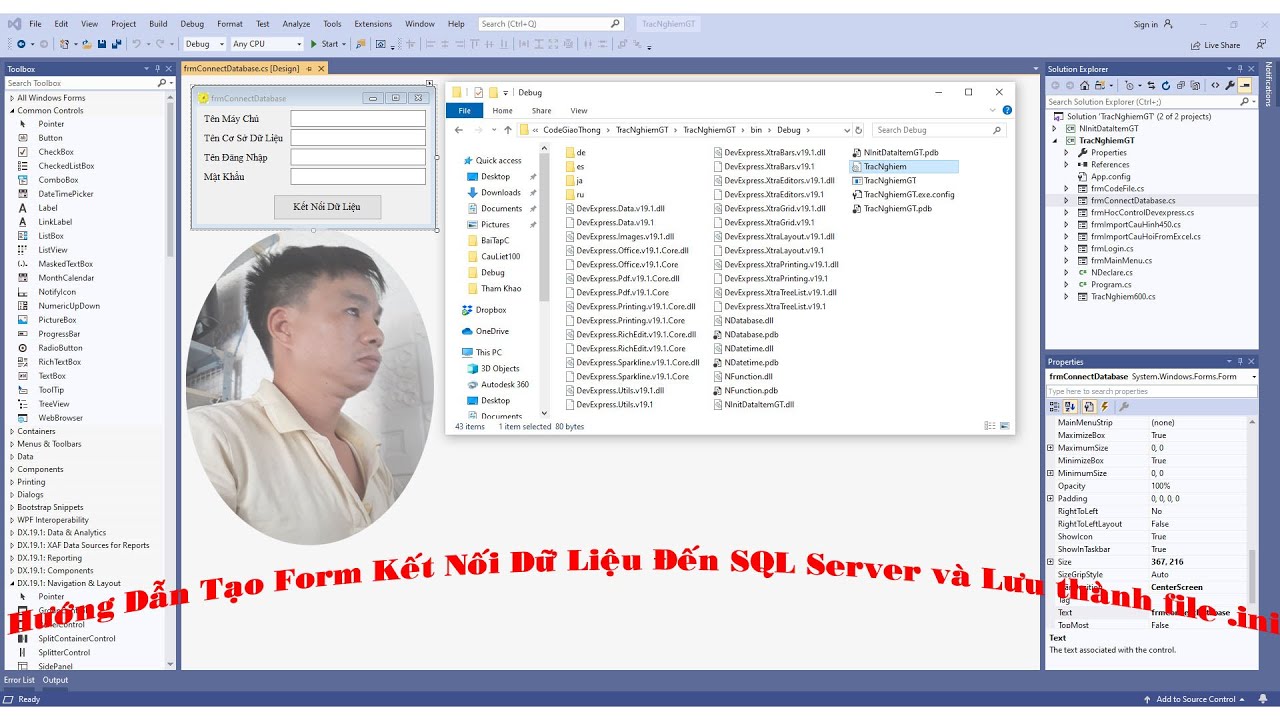Open the Build menu

coord(158,23)
